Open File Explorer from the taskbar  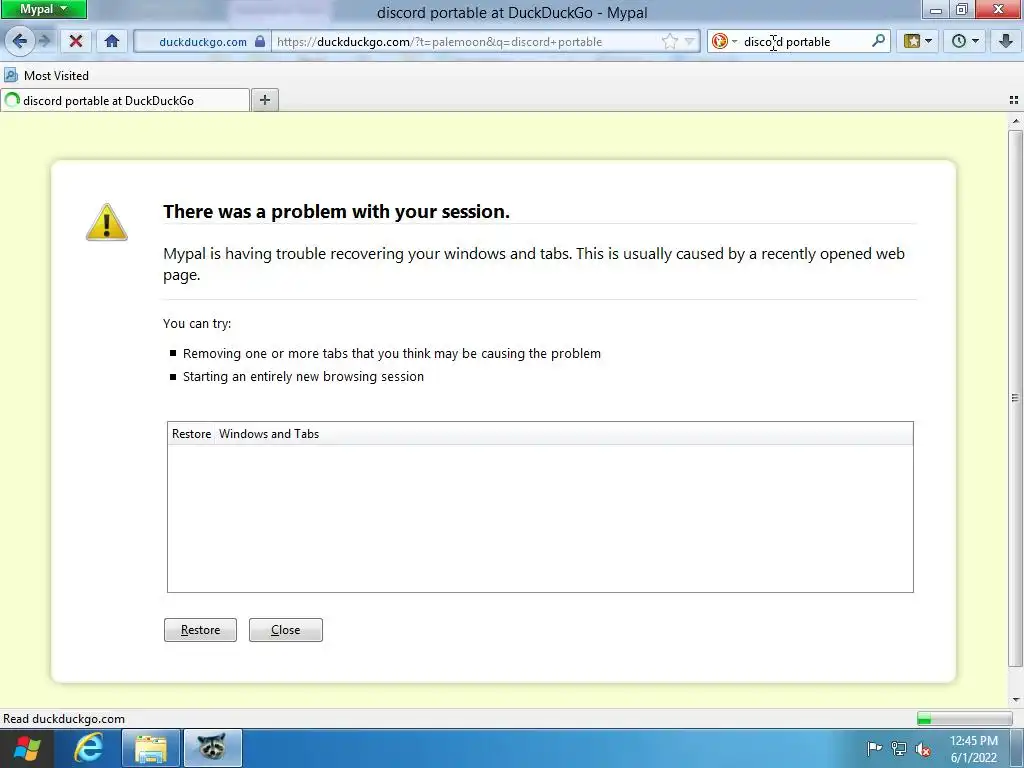(x=151, y=748)
